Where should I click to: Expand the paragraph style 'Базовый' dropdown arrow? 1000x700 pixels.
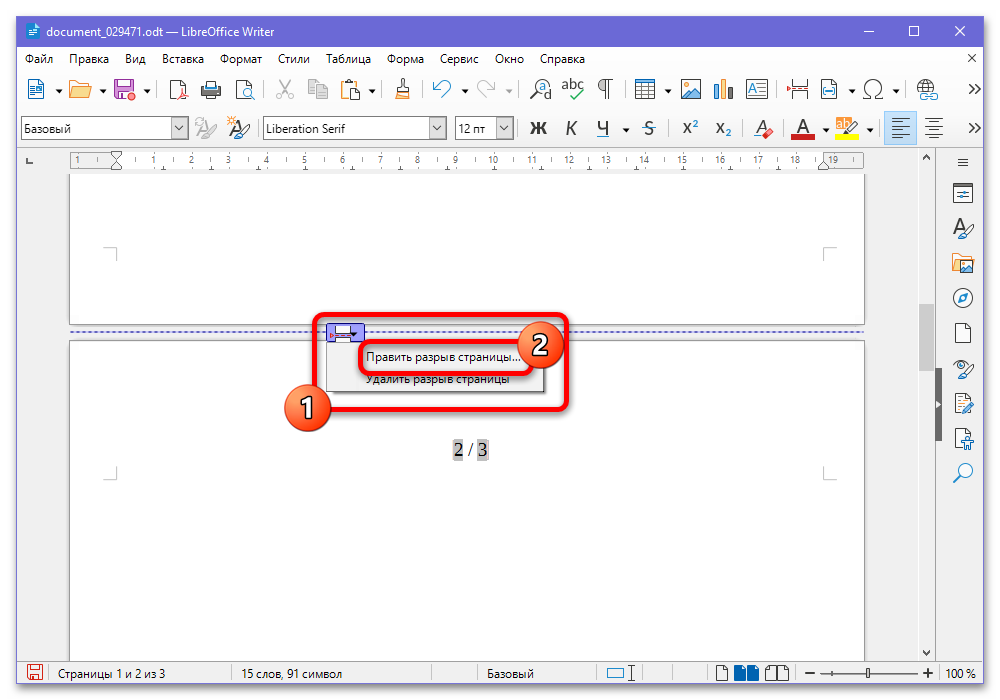coord(179,129)
